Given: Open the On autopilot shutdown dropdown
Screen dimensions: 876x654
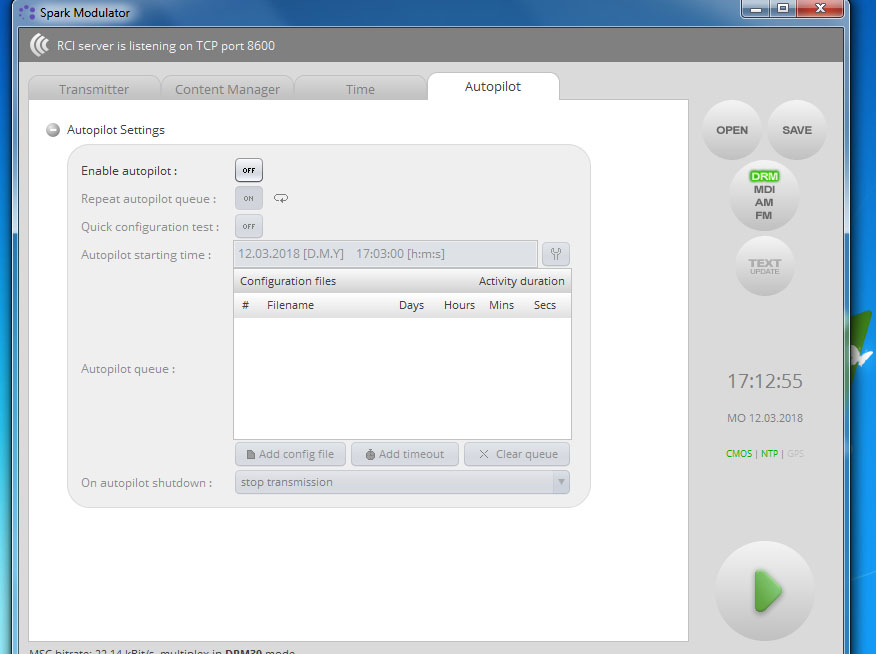Looking at the screenshot, I should pyautogui.click(x=402, y=482).
